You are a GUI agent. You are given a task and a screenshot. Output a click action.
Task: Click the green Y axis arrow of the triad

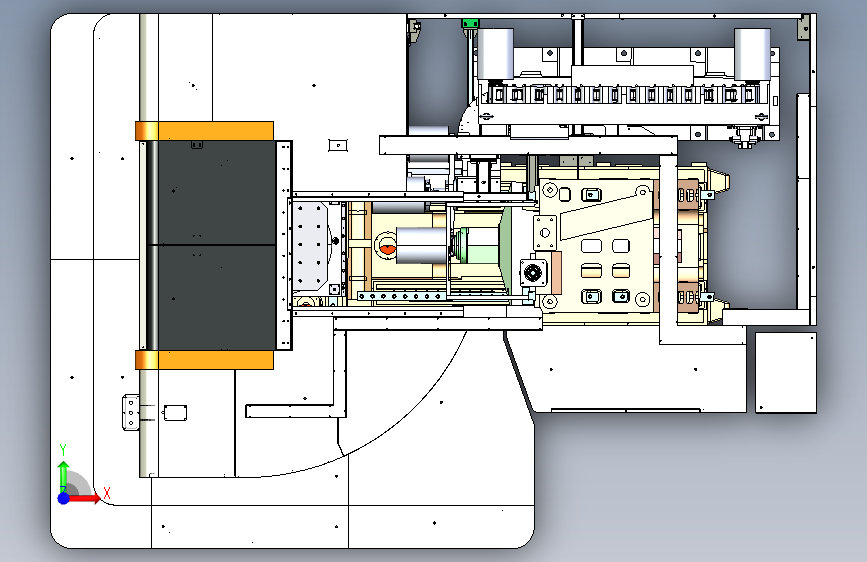64,476
